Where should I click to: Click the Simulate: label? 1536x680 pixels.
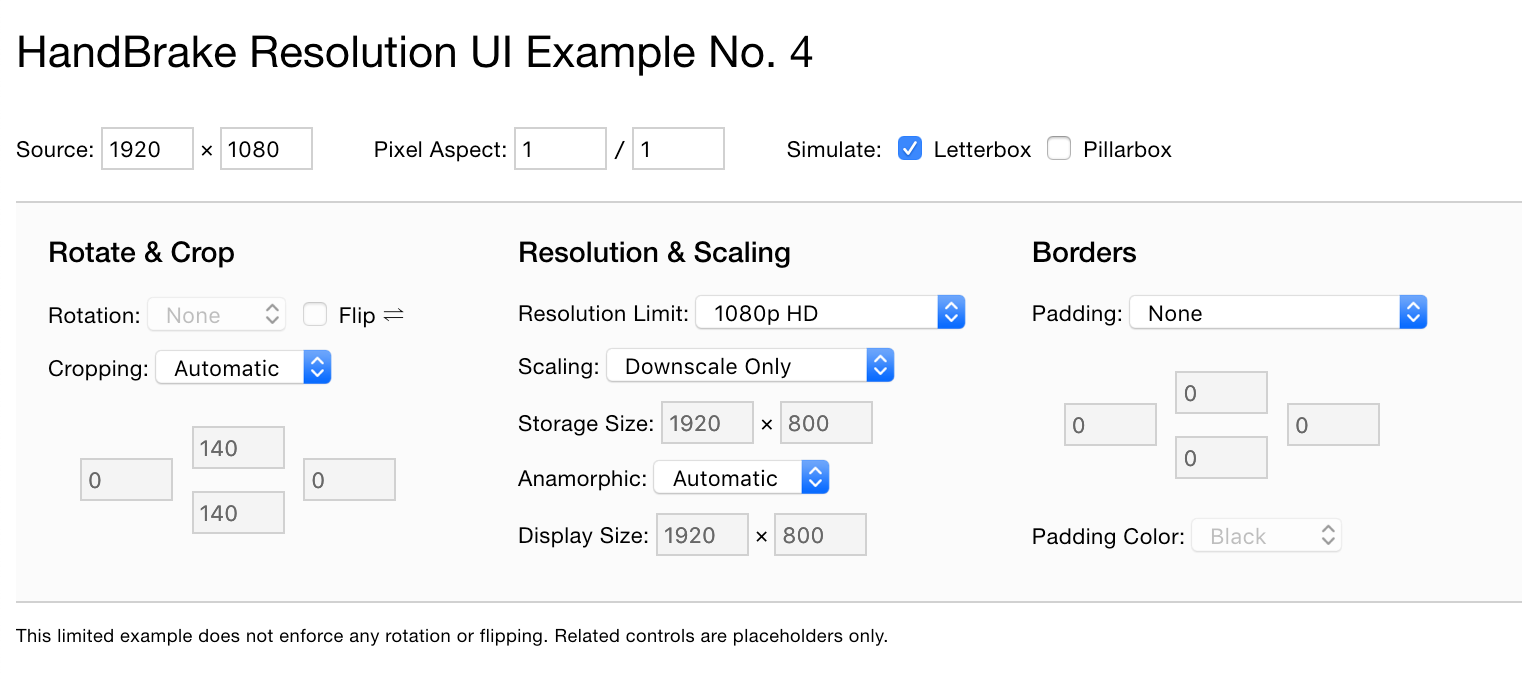[x=834, y=149]
